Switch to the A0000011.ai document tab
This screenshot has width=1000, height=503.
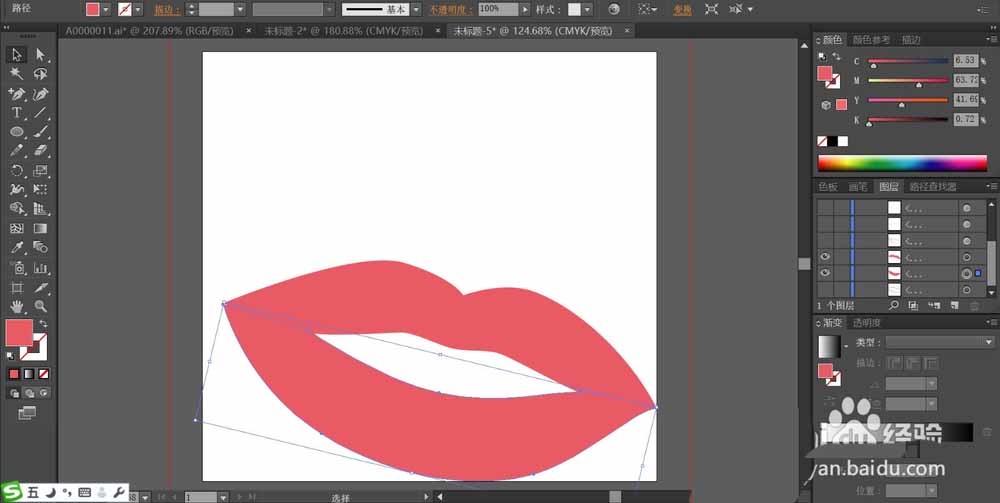coord(152,31)
